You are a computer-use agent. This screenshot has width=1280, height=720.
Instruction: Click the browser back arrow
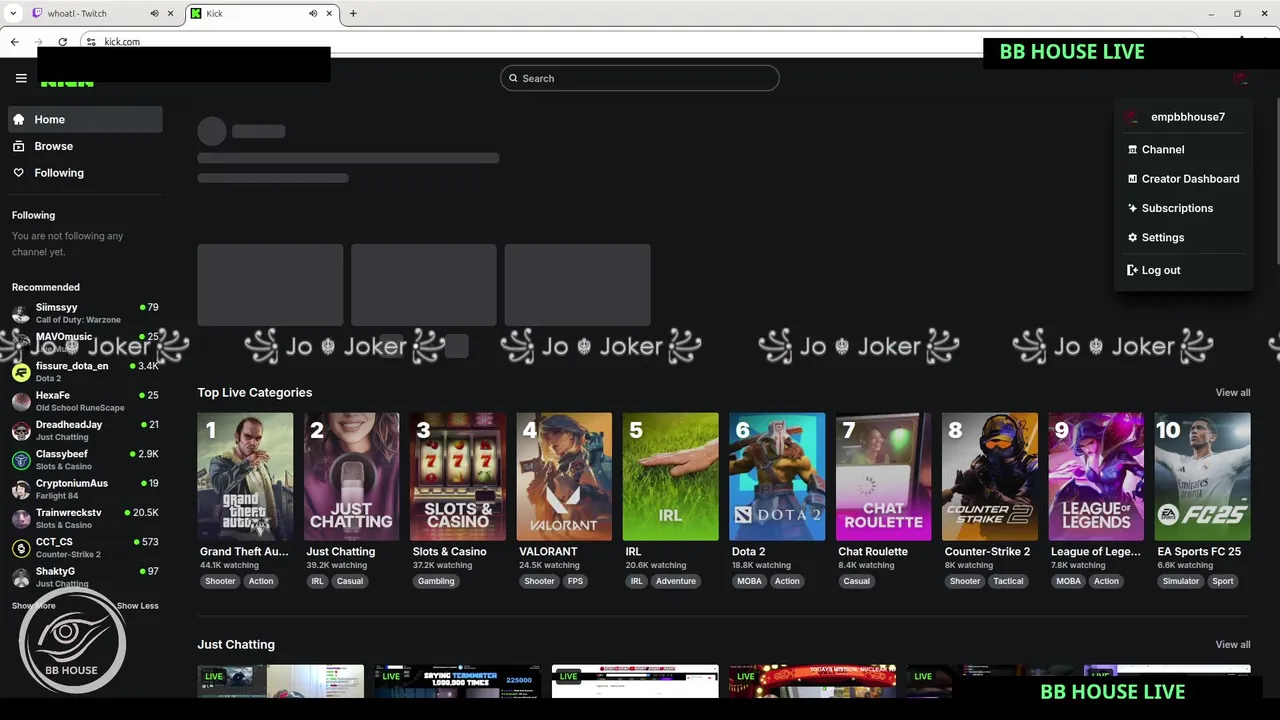point(15,41)
